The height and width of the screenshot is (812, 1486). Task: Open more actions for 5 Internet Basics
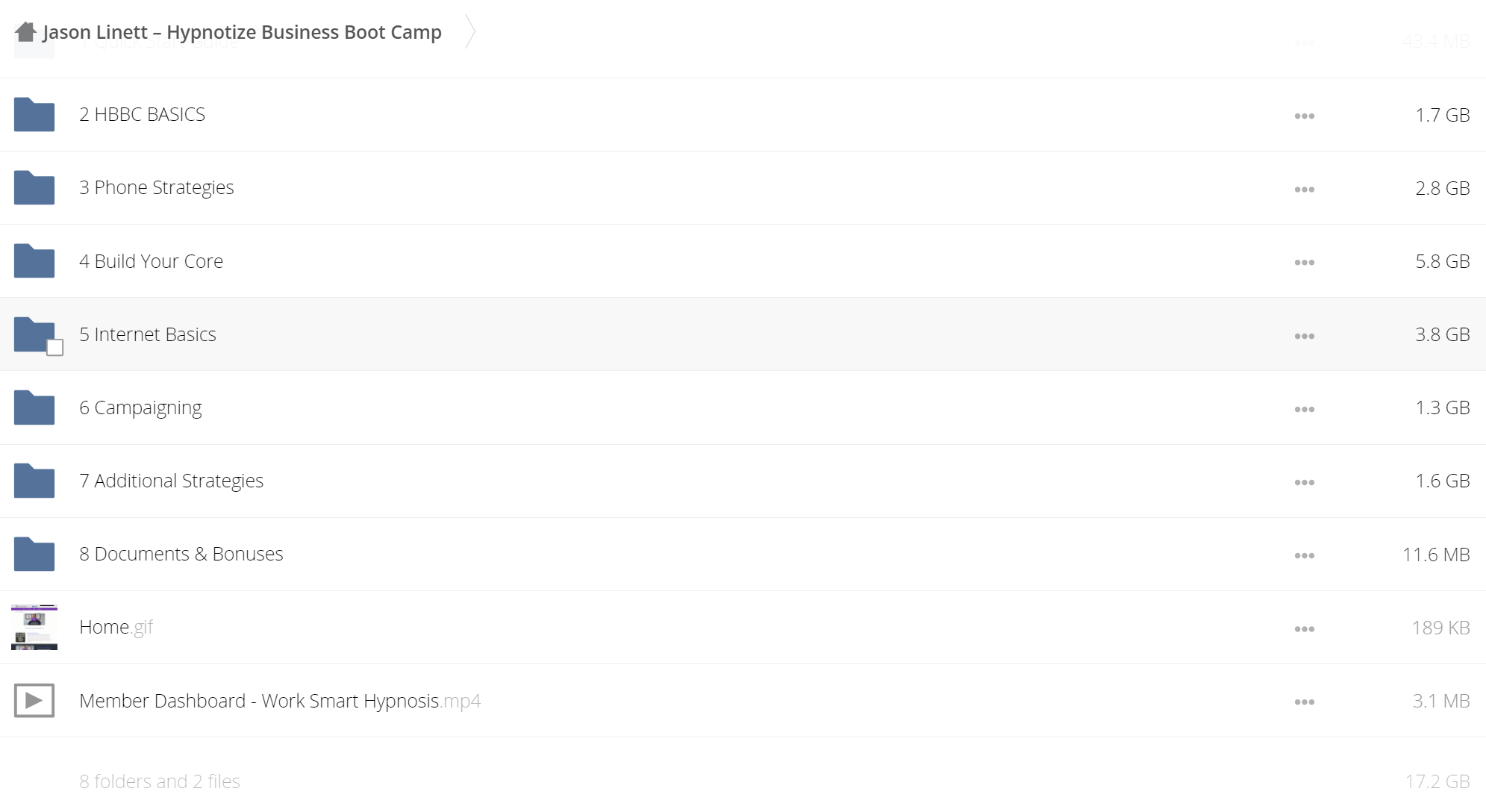coord(1305,336)
